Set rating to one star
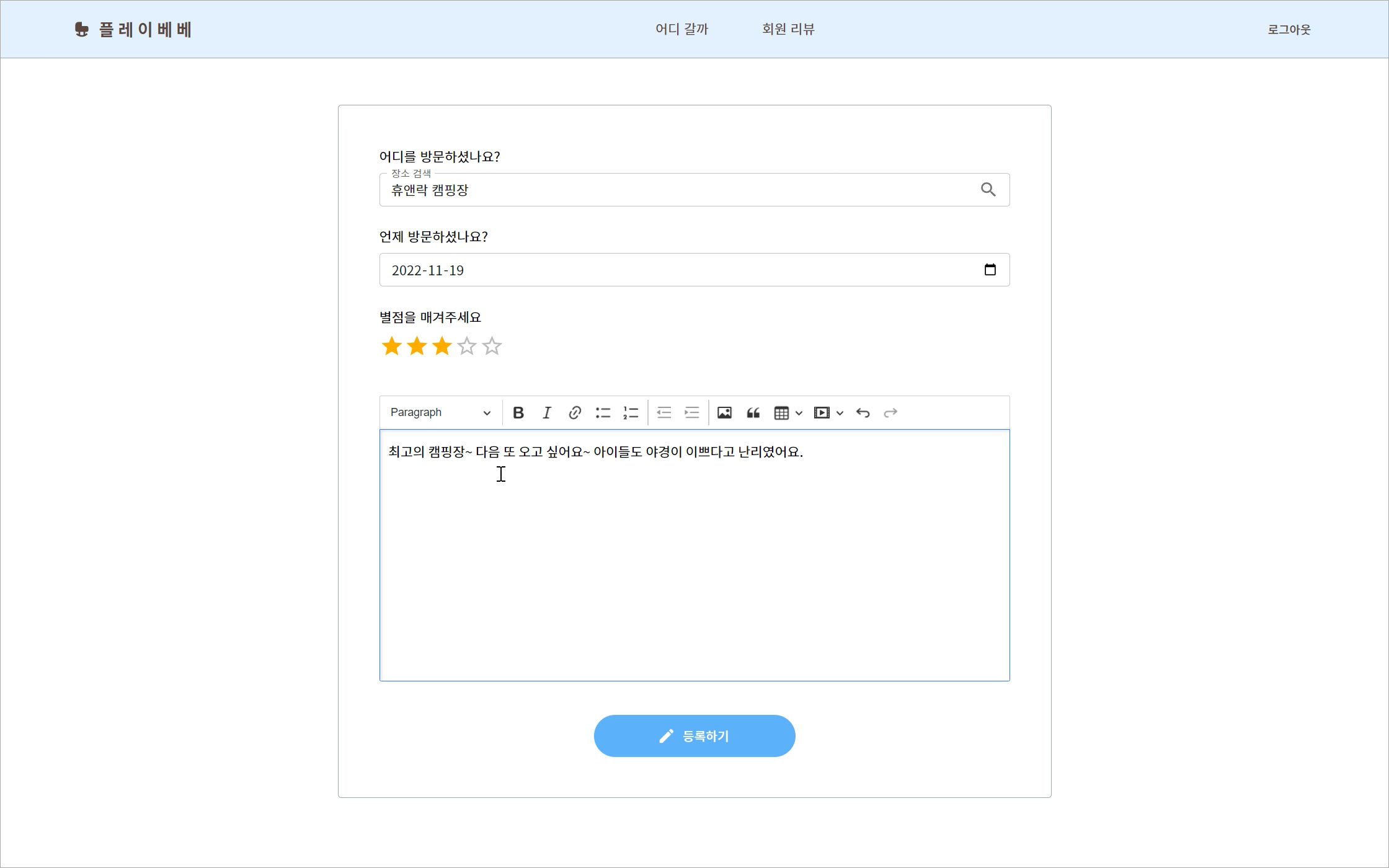The image size is (1389, 868). click(x=391, y=346)
